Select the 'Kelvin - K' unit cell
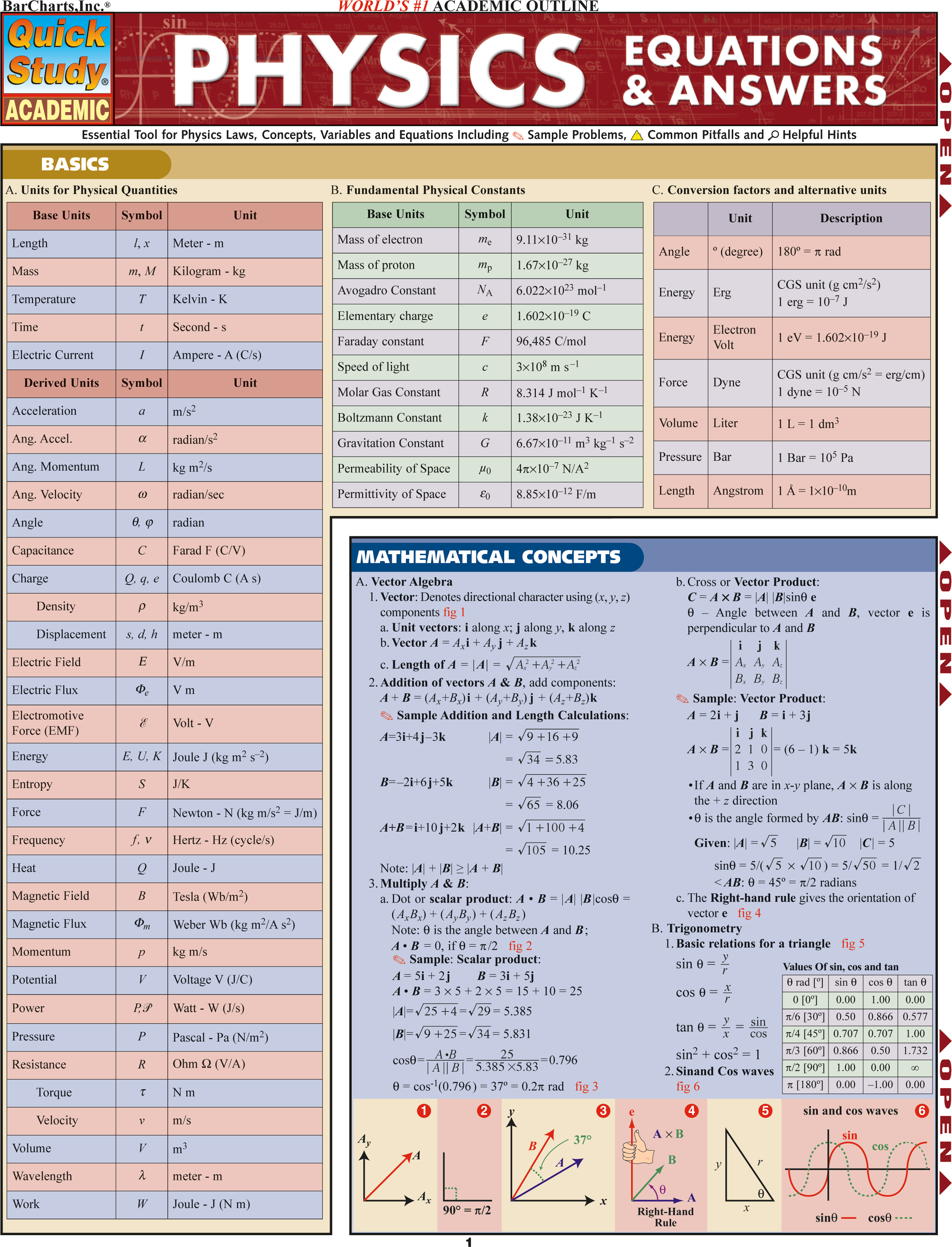 click(x=245, y=299)
